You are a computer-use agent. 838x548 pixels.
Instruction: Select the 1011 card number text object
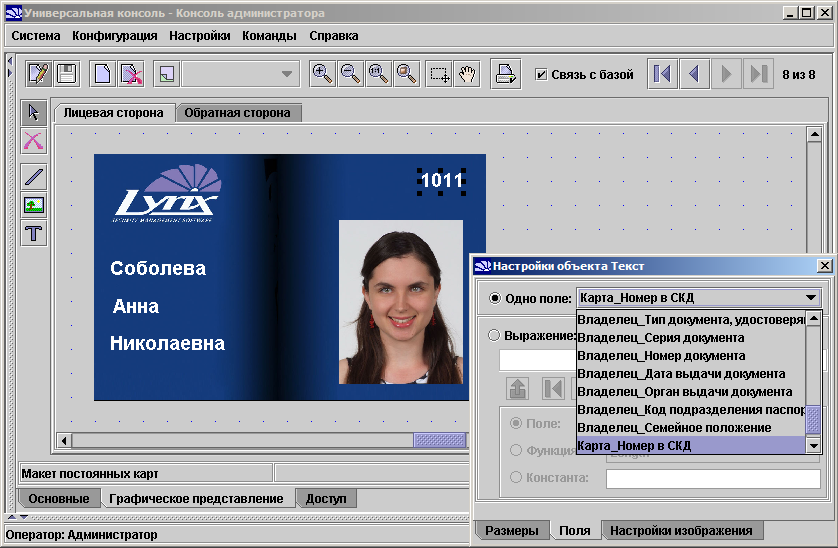[441, 181]
